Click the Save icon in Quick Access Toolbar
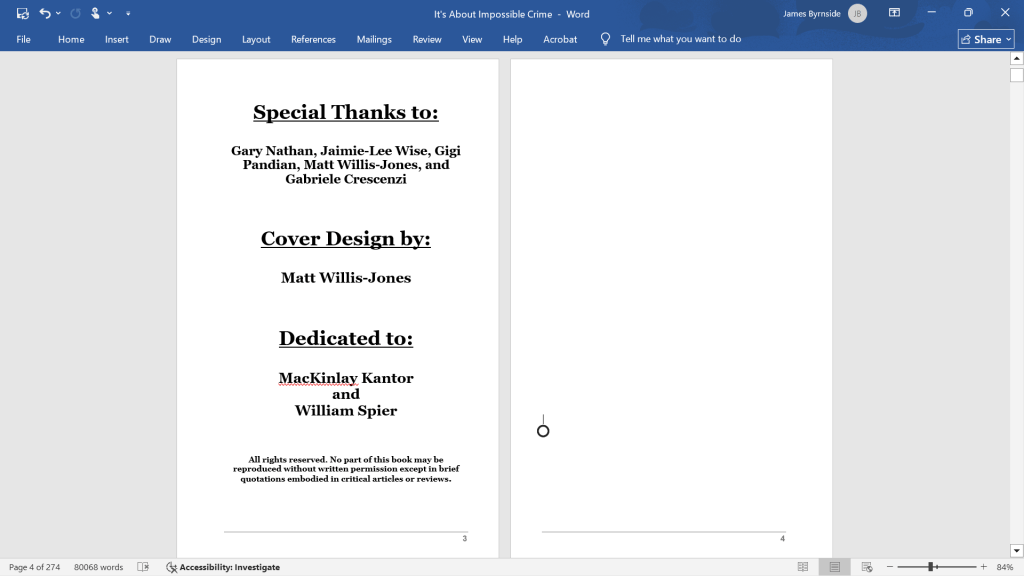Screen dimensions: 1024x576 click(x=22, y=14)
